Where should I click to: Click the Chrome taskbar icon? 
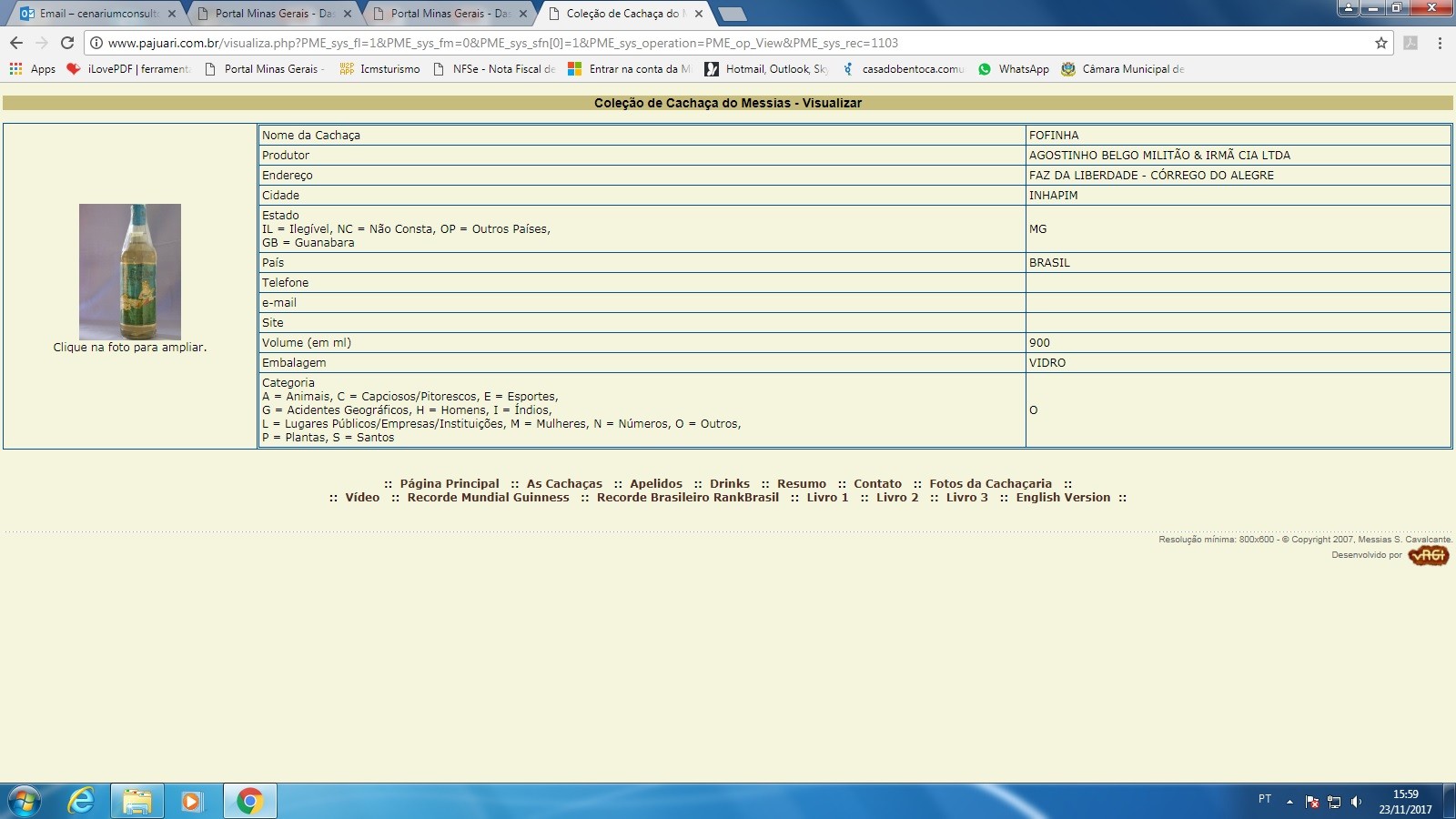point(249,802)
